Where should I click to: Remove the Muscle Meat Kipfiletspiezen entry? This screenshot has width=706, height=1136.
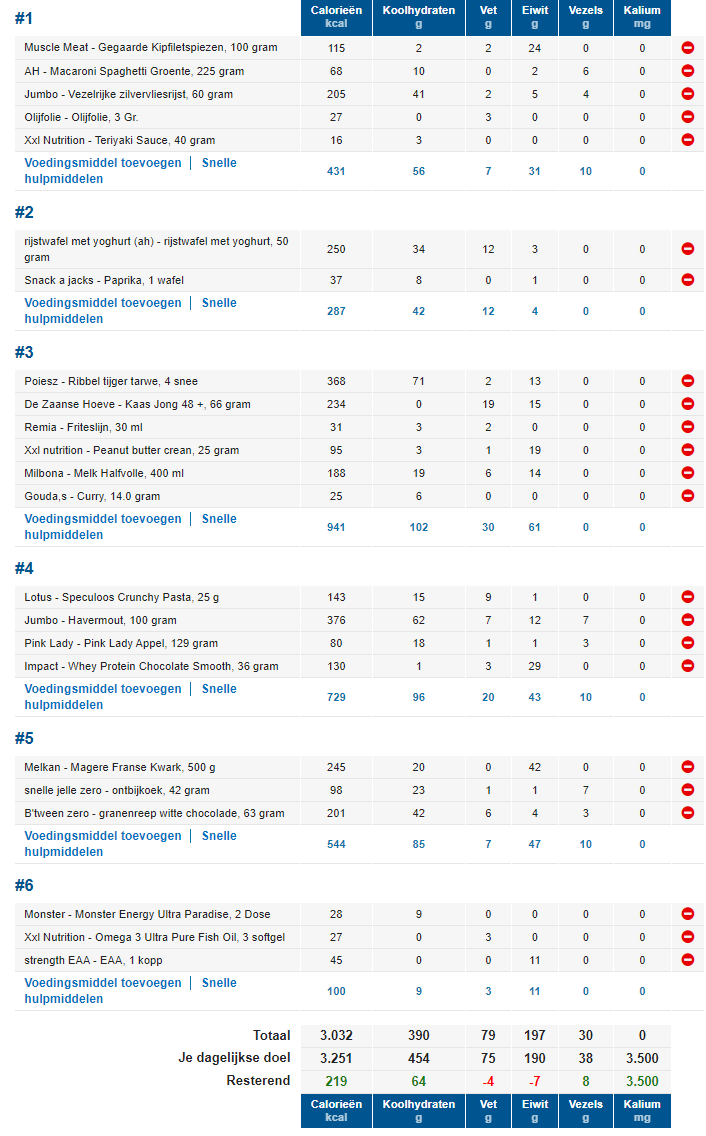coord(688,48)
